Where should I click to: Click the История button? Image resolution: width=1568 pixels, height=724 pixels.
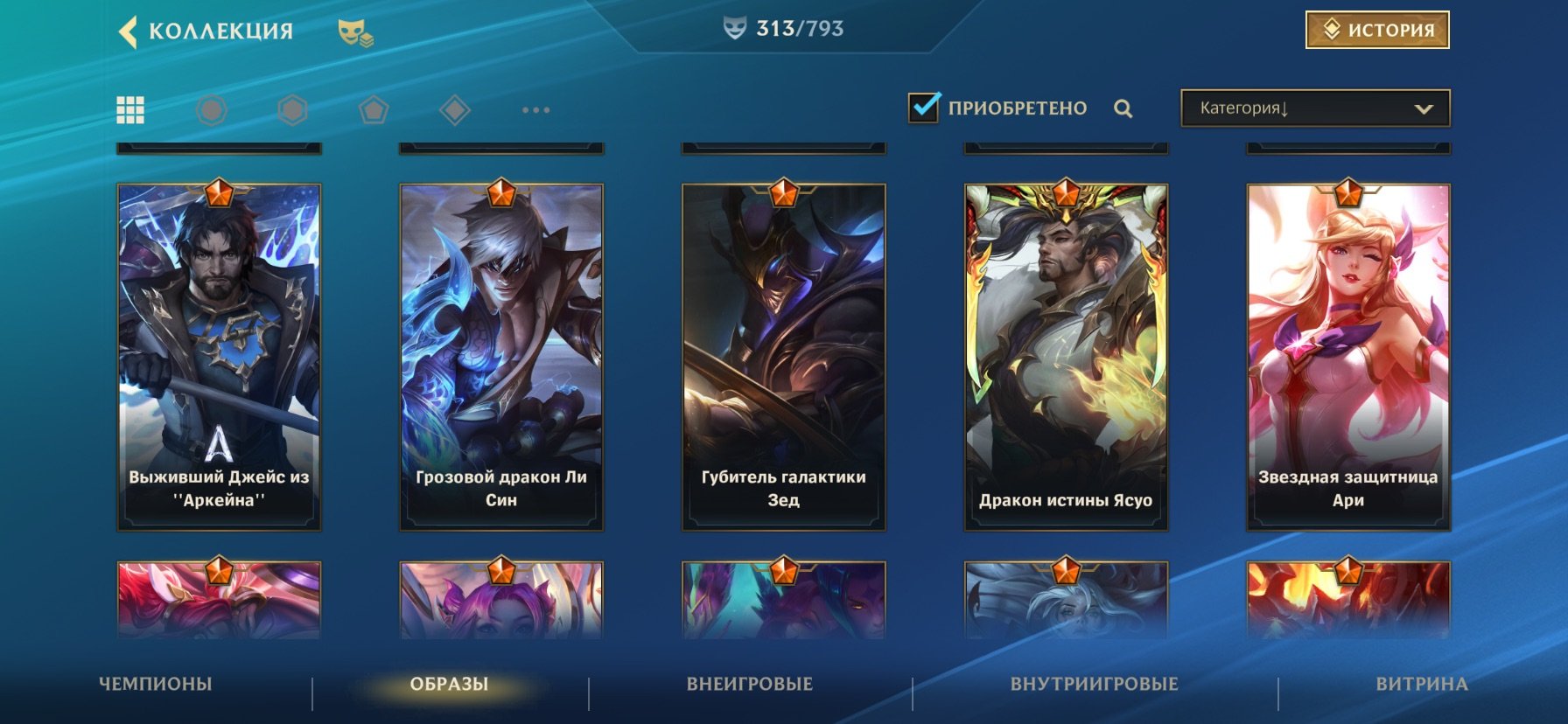point(1377,30)
